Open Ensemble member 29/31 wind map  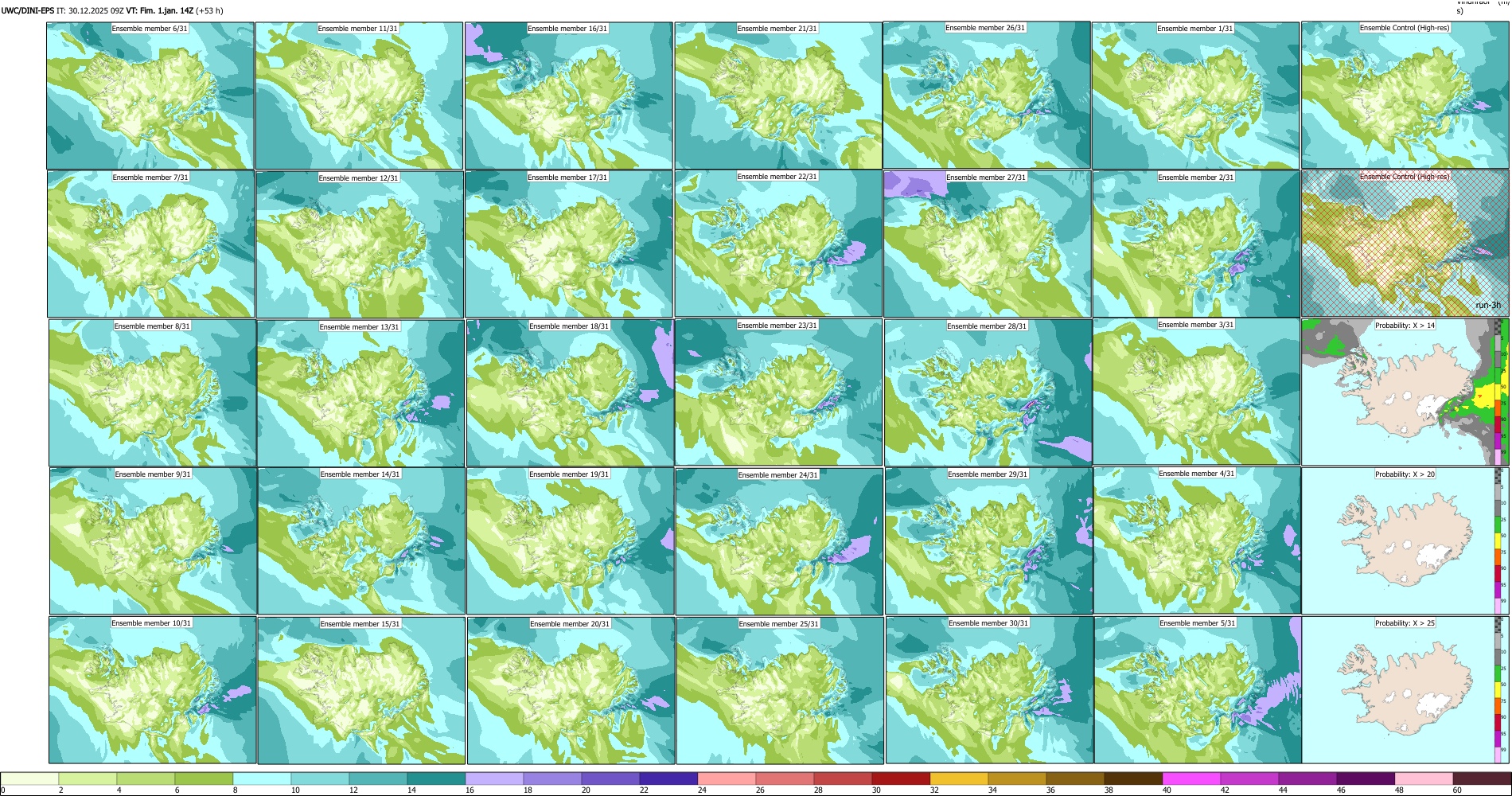[988, 541]
